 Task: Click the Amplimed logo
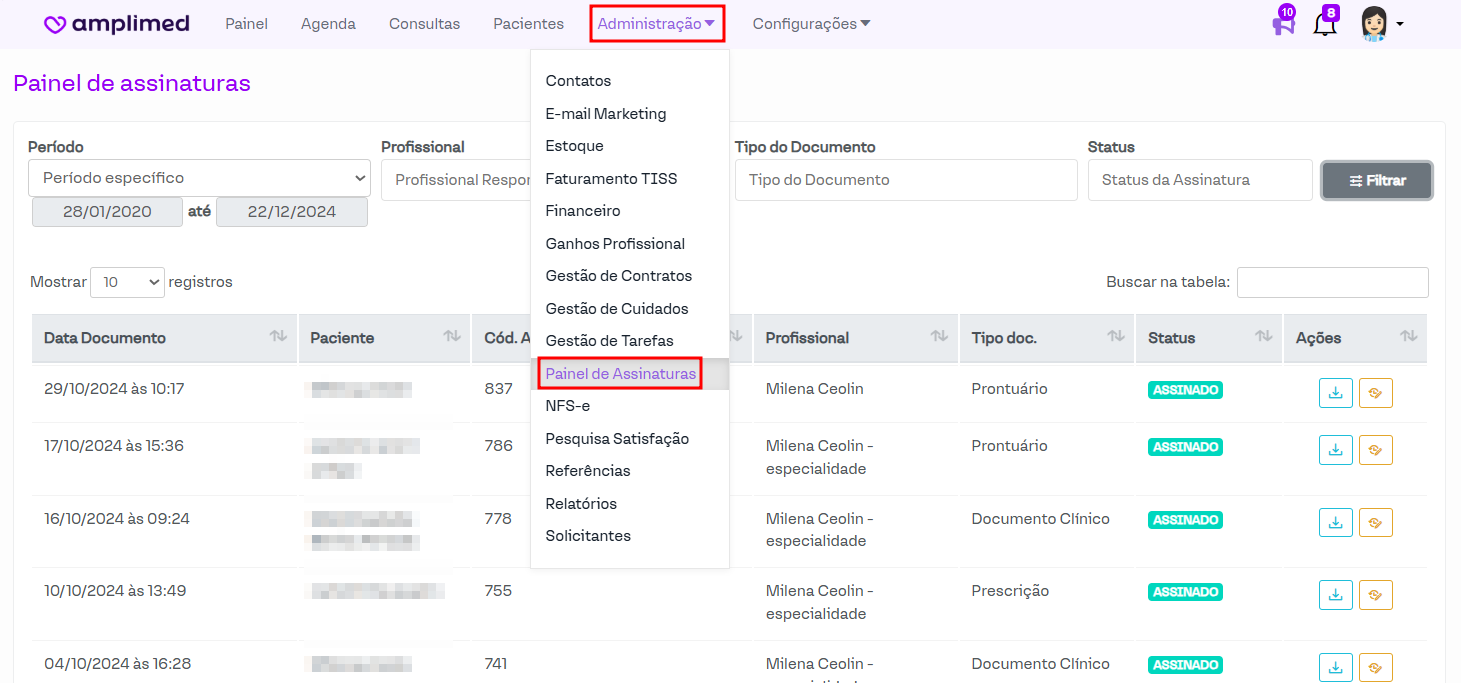[x=116, y=24]
